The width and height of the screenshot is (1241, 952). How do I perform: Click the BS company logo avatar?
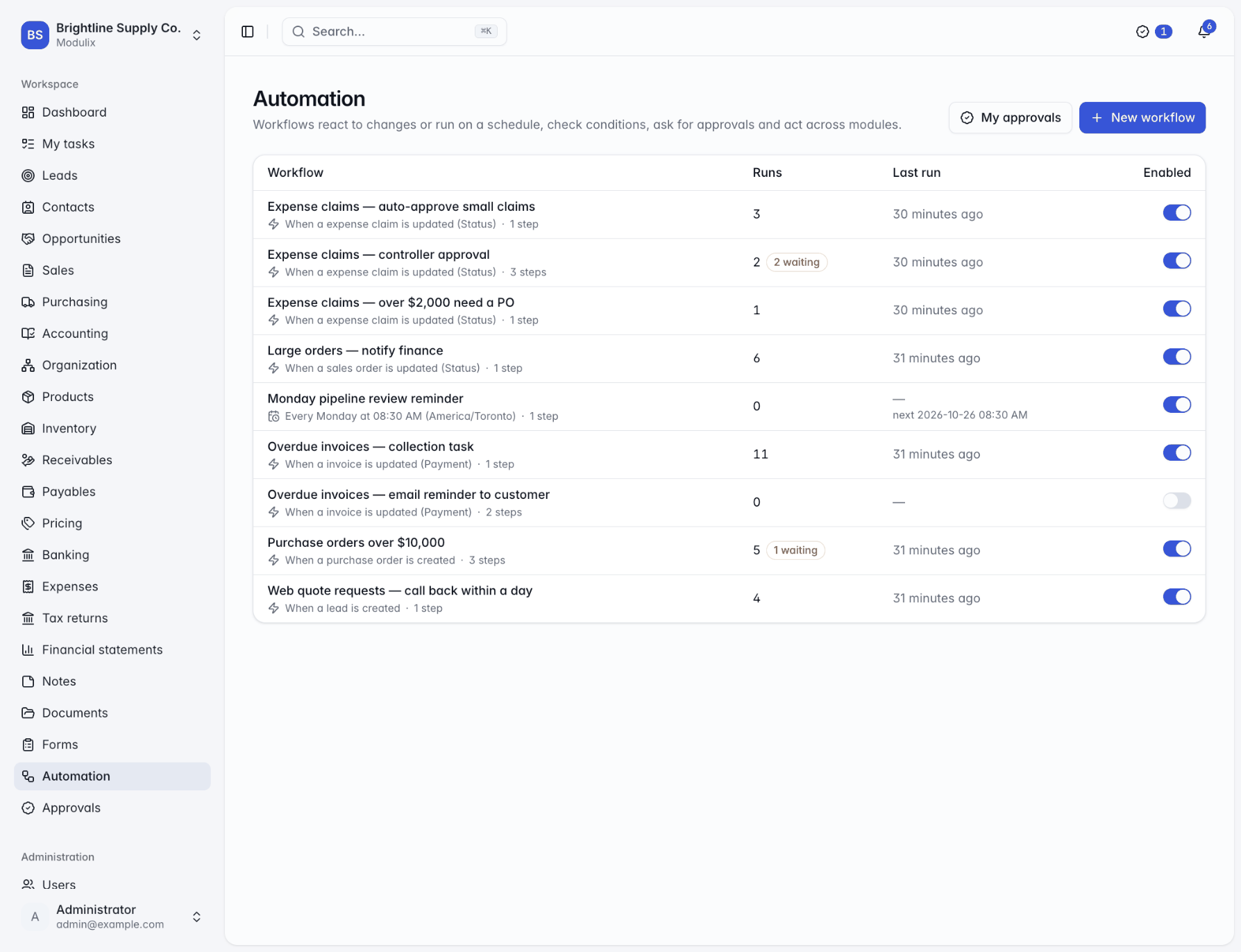(x=35, y=35)
